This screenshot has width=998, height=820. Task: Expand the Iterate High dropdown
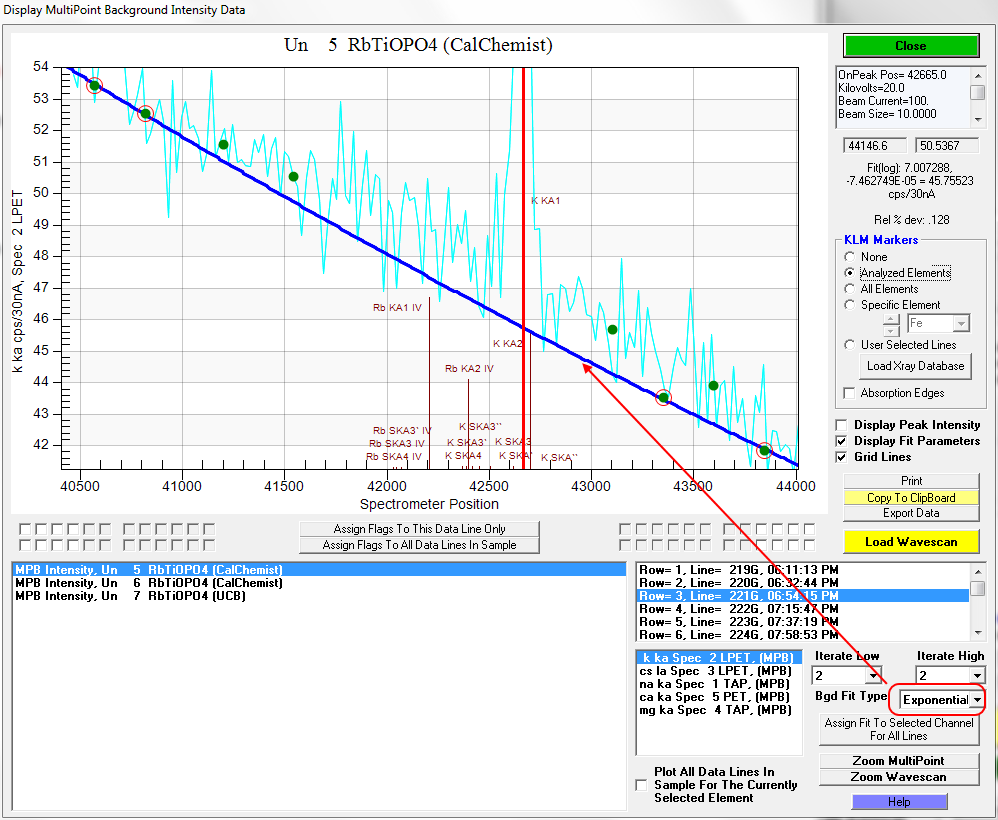[x=976, y=676]
